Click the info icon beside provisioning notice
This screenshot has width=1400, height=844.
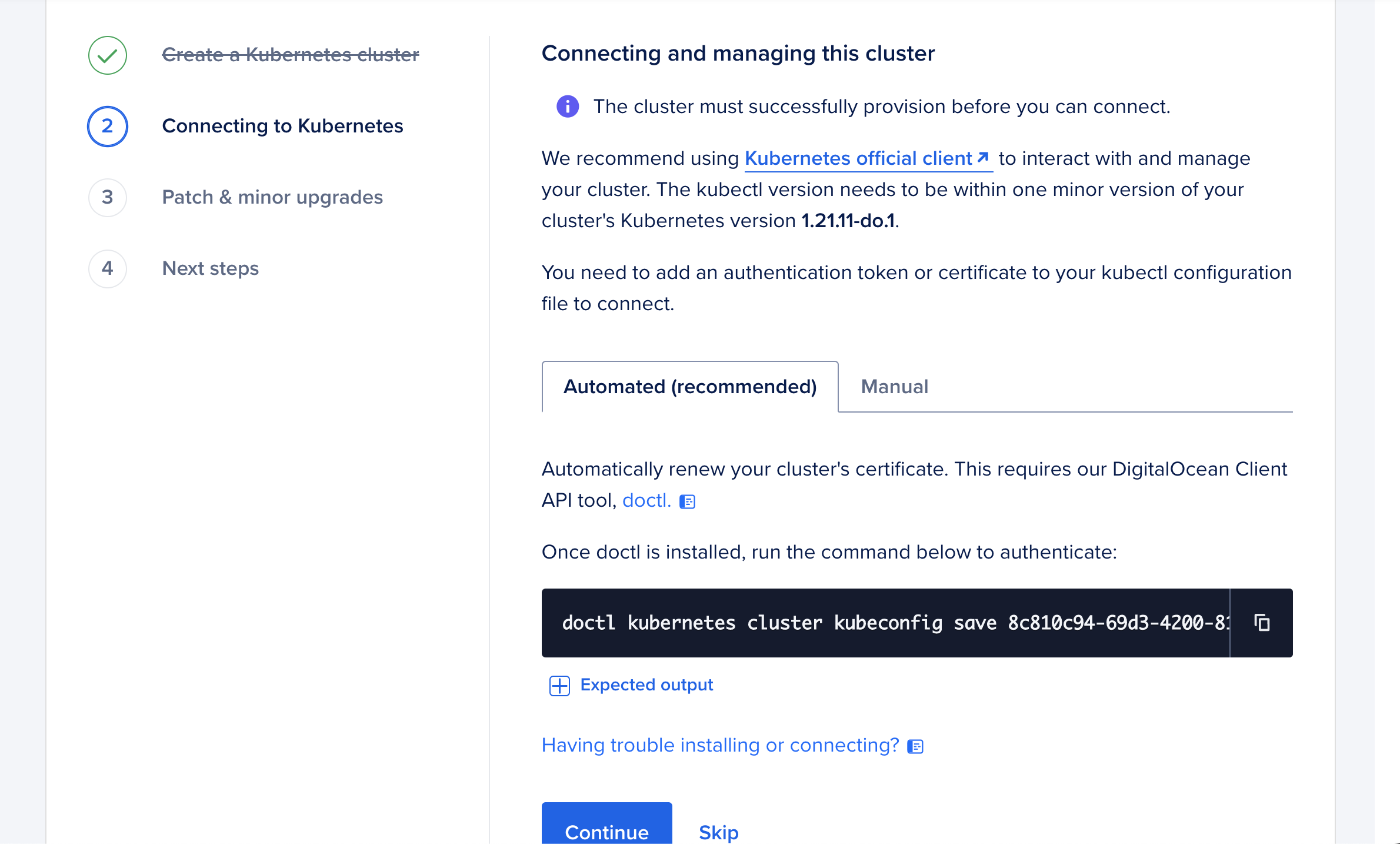point(568,107)
